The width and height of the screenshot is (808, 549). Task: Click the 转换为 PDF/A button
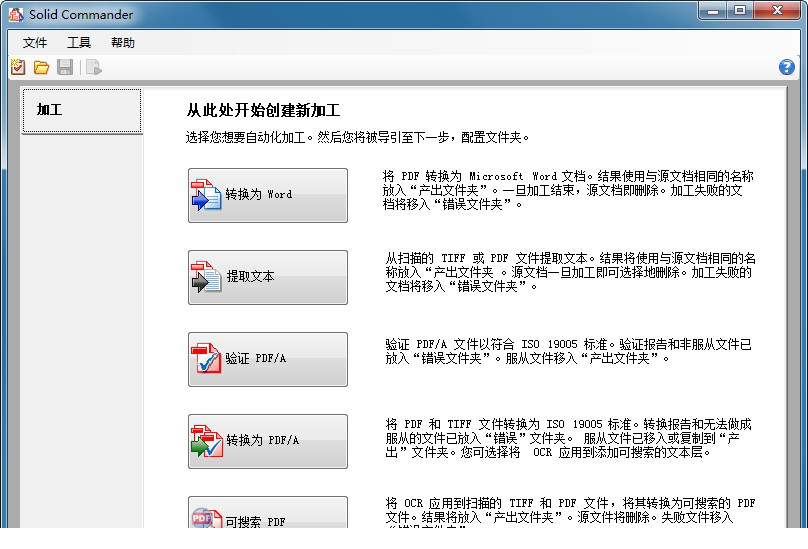[x=268, y=441]
